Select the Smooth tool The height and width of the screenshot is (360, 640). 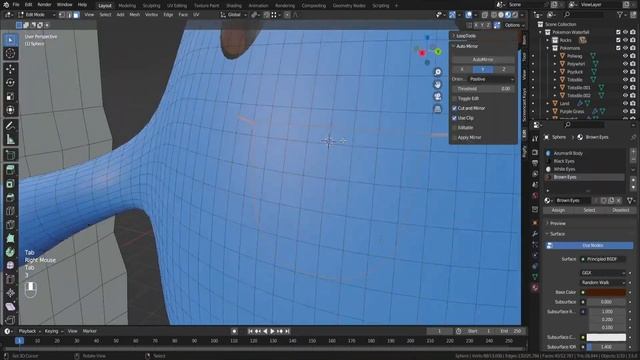[x=10, y=265]
